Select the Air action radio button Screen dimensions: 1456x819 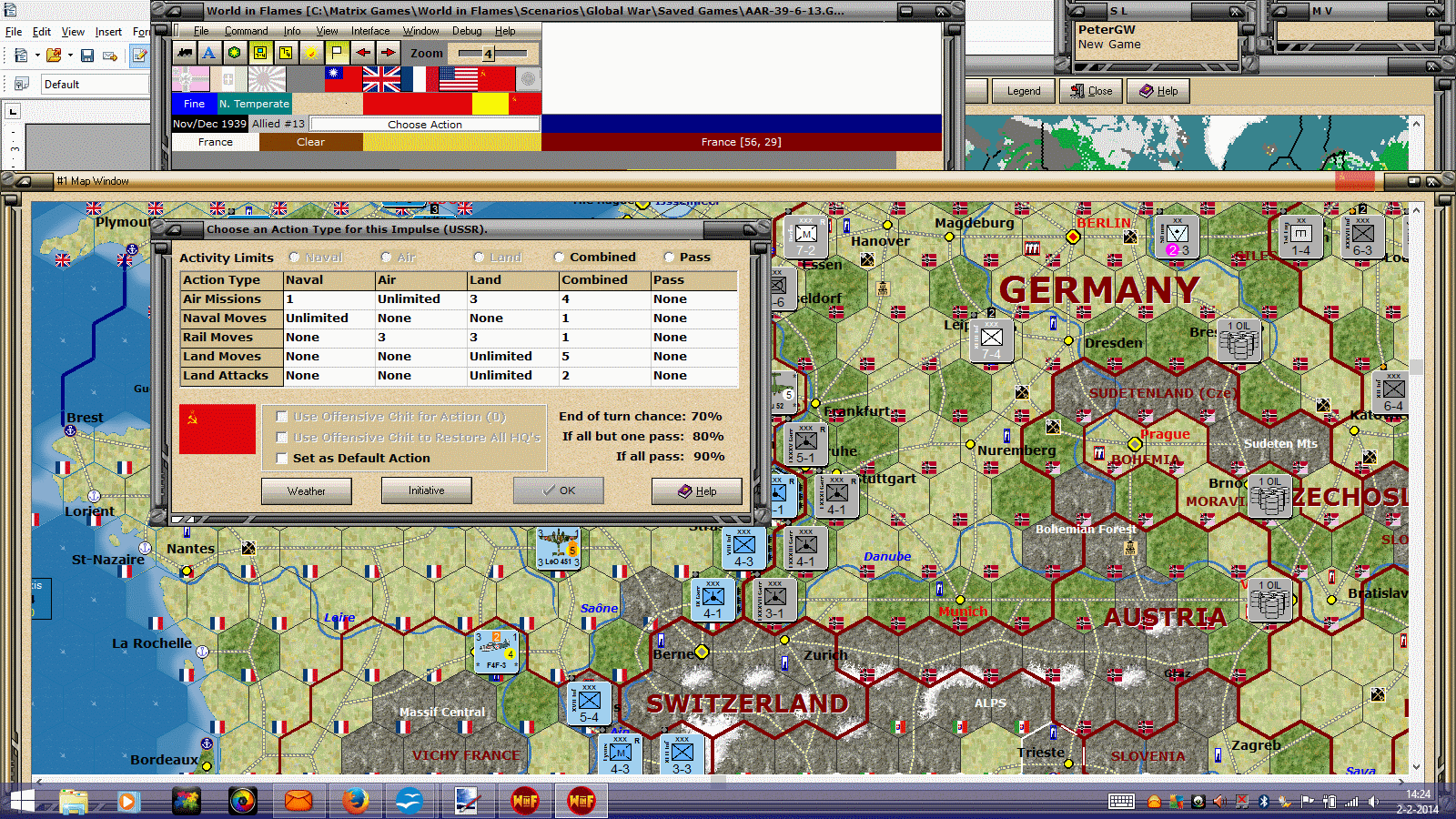click(386, 258)
